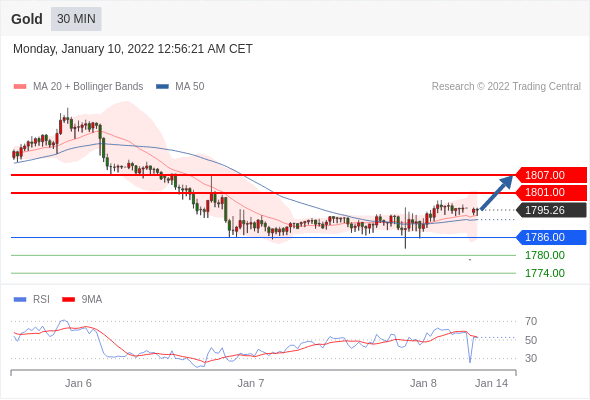Select the 1801.00 resistance price tag

551,192
